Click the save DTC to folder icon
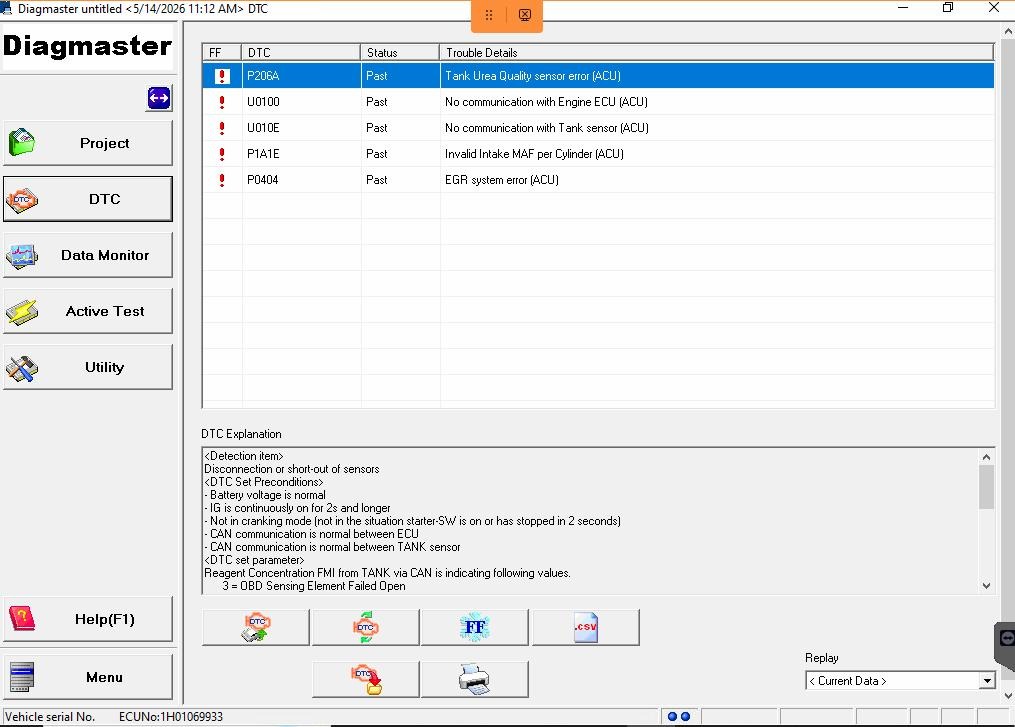 366,679
